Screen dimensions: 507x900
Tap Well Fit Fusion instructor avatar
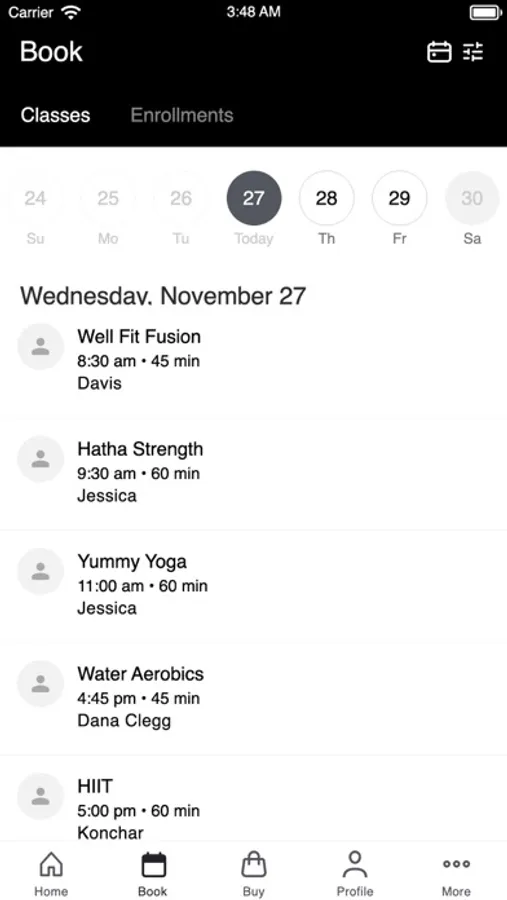(40, 347)
